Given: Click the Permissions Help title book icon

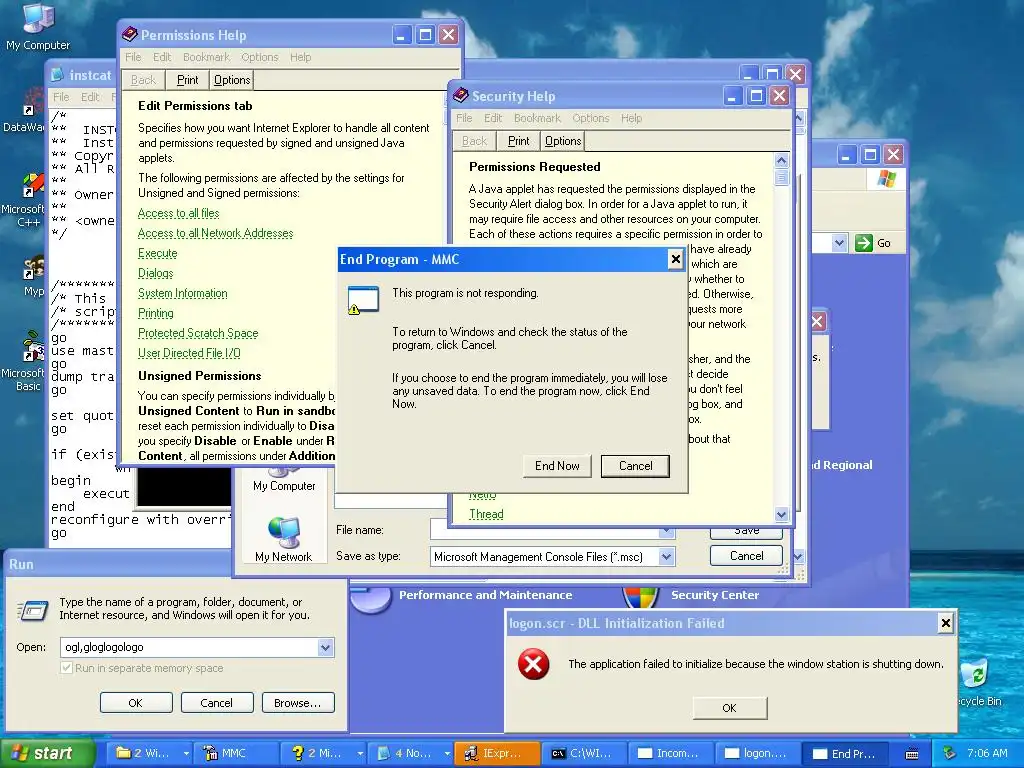Looking at the screenshot, I should pyautogui.click(x=129, y=34).
